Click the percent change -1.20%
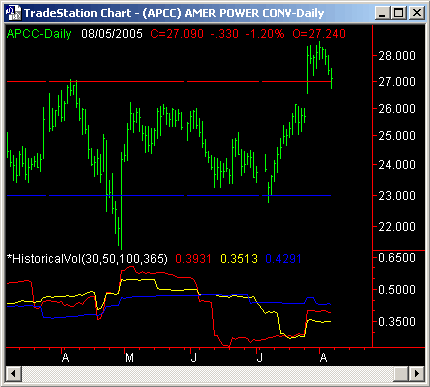Image resolution: width=430 pixels, height=387 pixels. click(x=265, y=34)
